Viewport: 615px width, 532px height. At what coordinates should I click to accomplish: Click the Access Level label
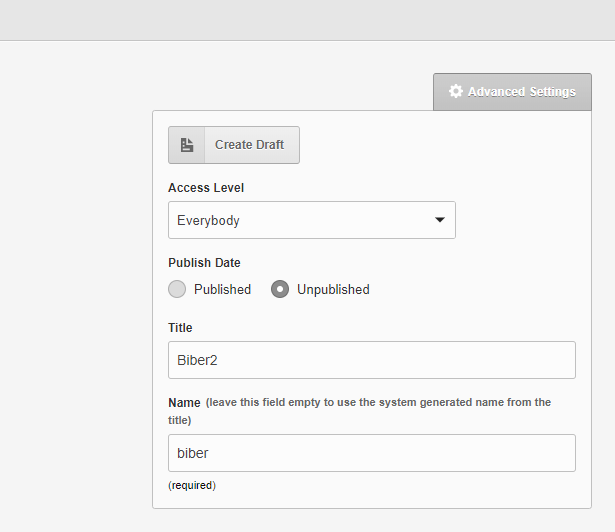pos(206,188)
